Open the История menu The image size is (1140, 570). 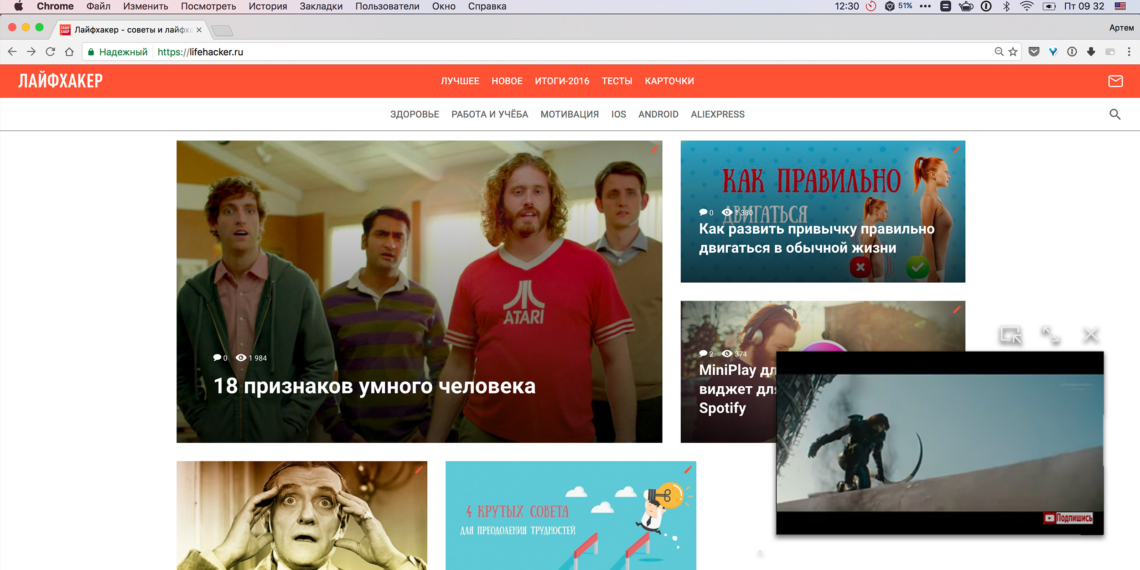268,6
